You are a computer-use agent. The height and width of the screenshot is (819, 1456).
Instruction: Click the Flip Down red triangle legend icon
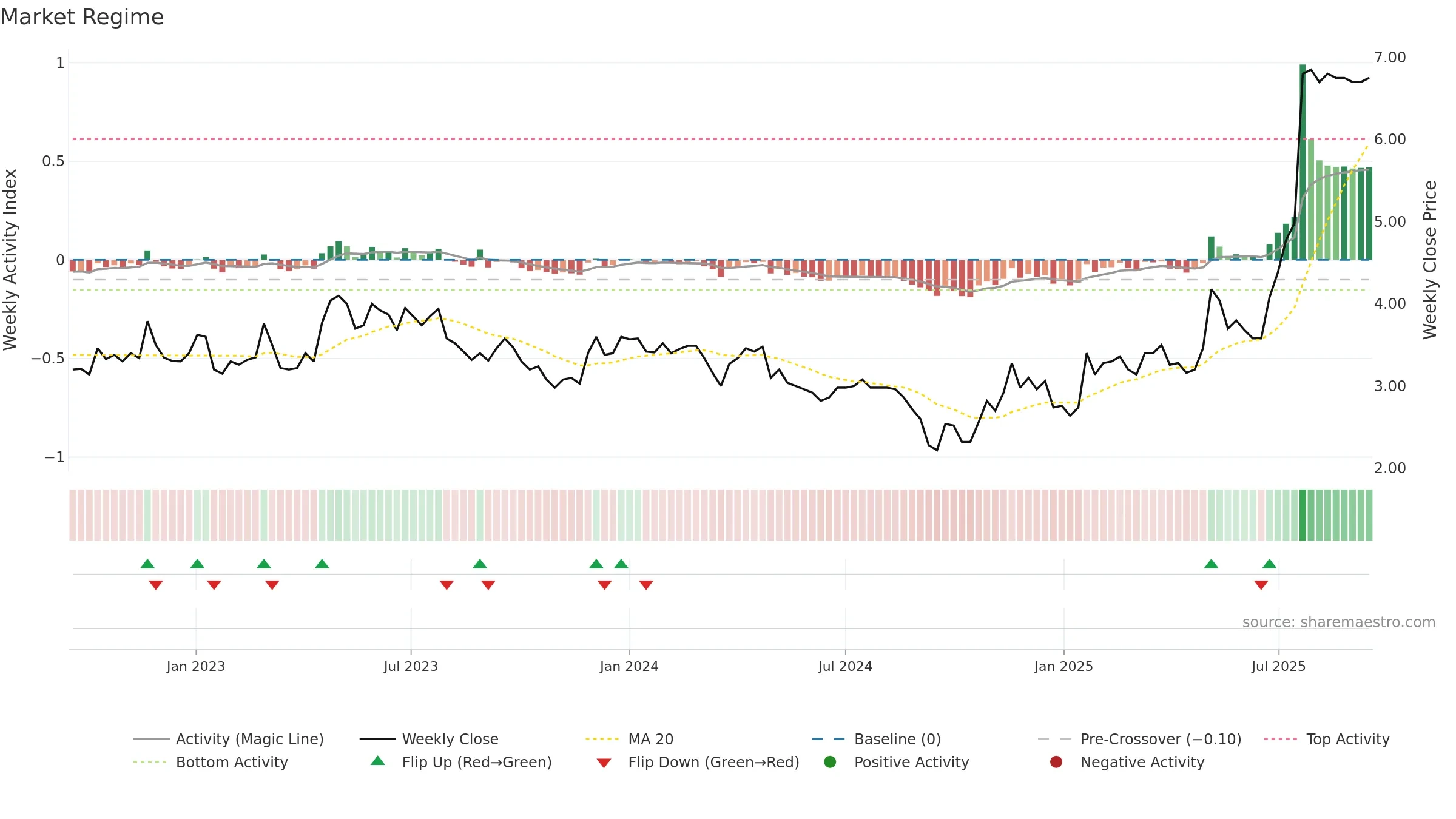click(604, 763)
